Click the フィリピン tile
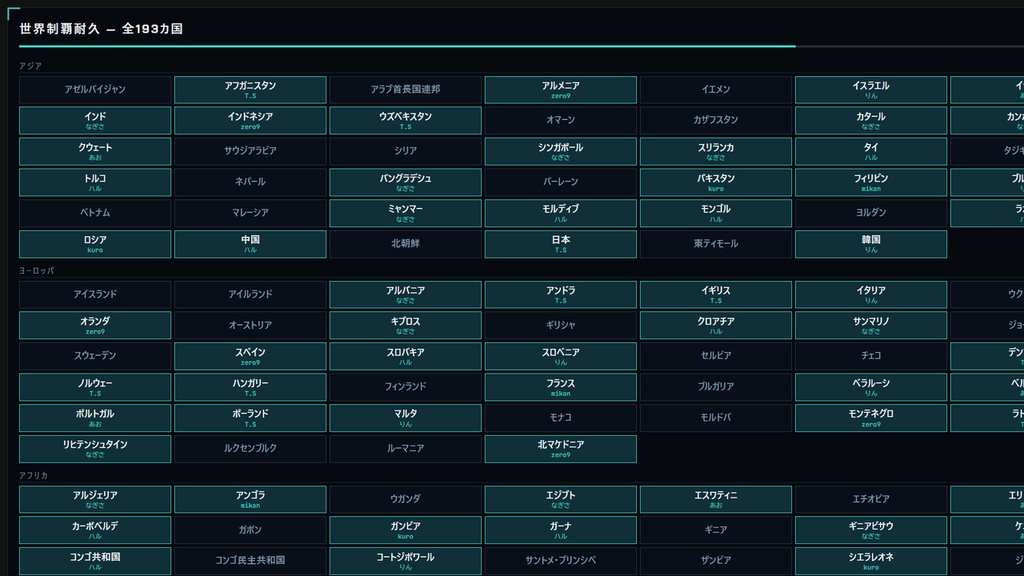Image resolution: width=1024 pixels, height=576 pixels. (871, 182)
